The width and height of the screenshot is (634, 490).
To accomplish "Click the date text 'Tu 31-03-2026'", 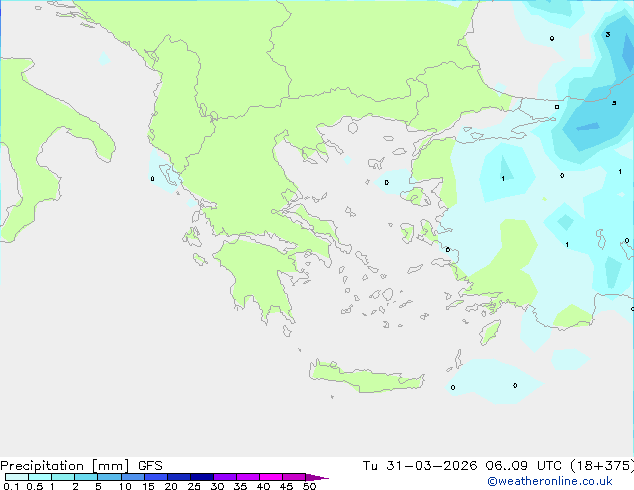I will click(x=420, y=466).
